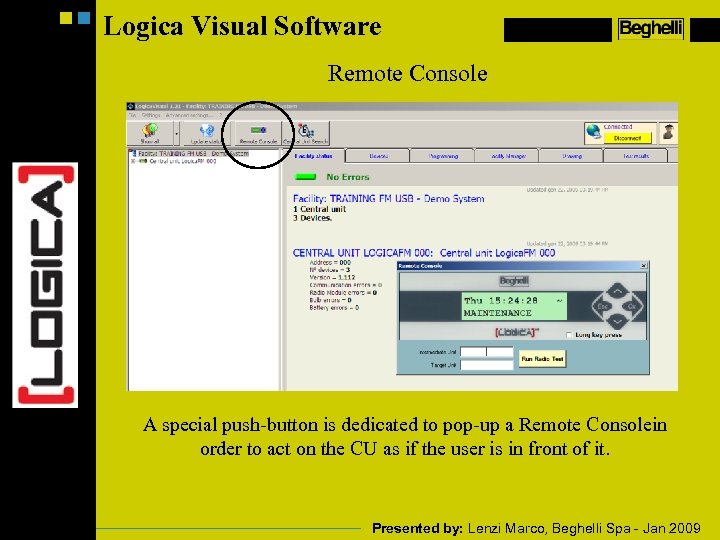Click the CENTRAL UNIT LOGICAFM 000 heading
The width and height of the screenshot is (720, 540).
424,253
